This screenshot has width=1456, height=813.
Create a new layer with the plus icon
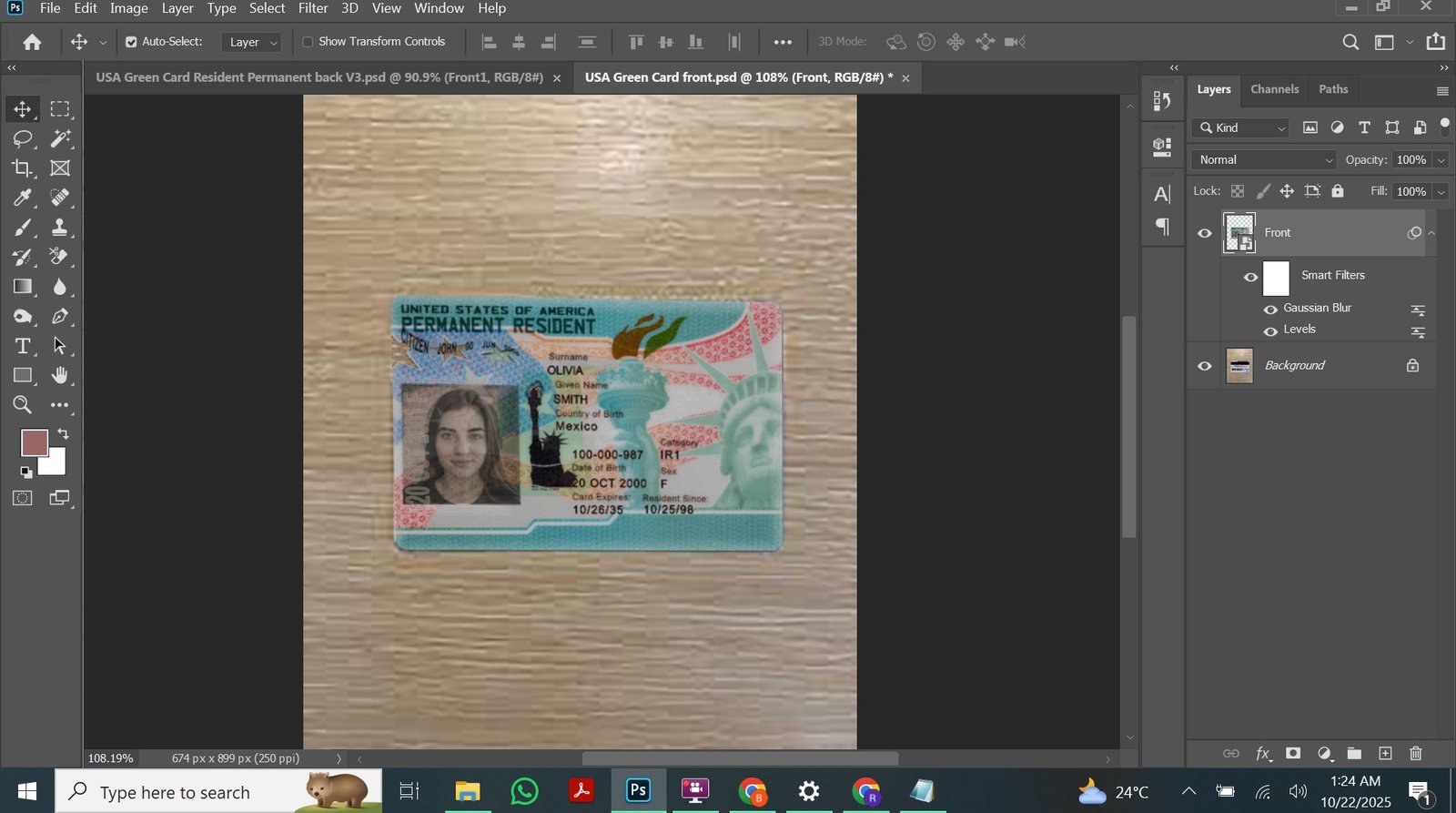tap(1385, 753)
